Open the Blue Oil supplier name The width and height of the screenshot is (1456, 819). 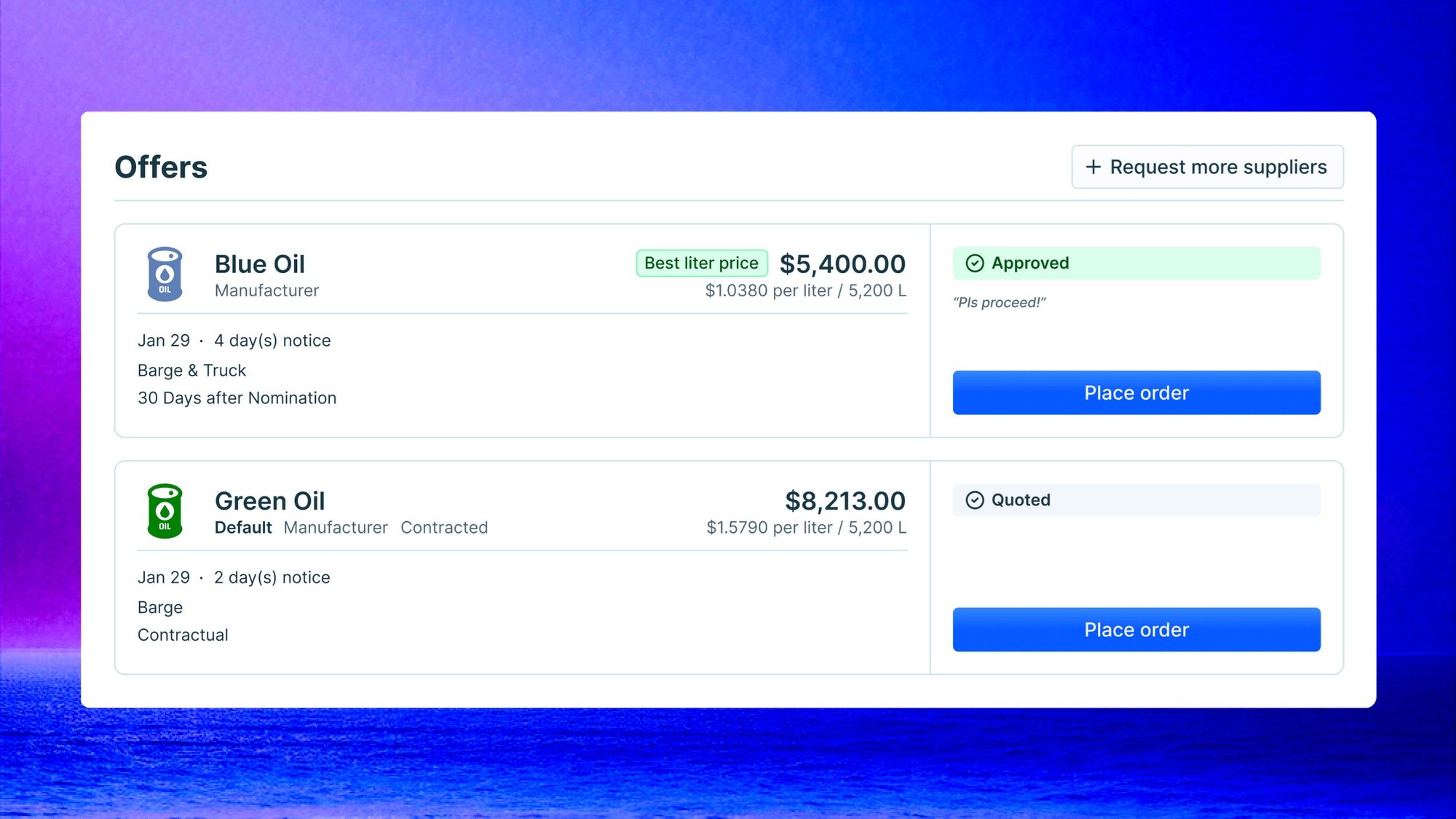coord(260,264)
